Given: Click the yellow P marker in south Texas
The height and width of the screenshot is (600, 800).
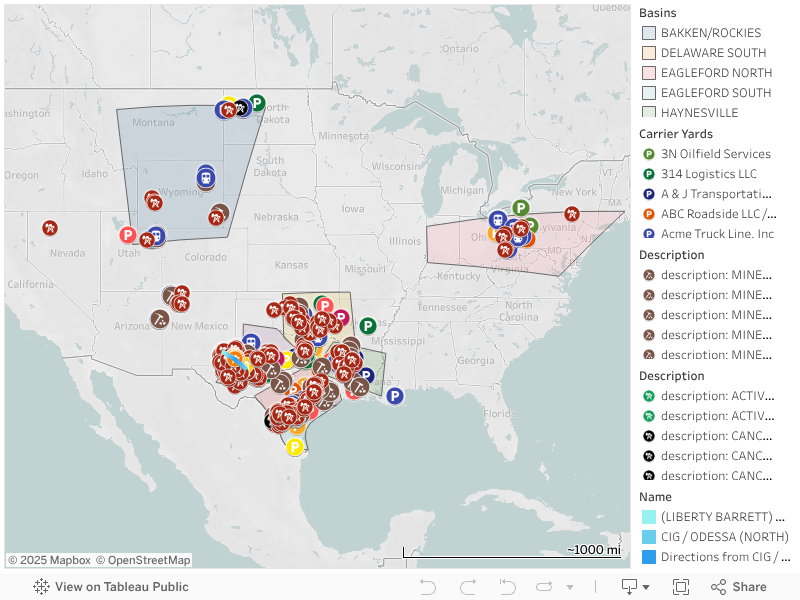Looking at the screenshot, I should click(295, 447).
